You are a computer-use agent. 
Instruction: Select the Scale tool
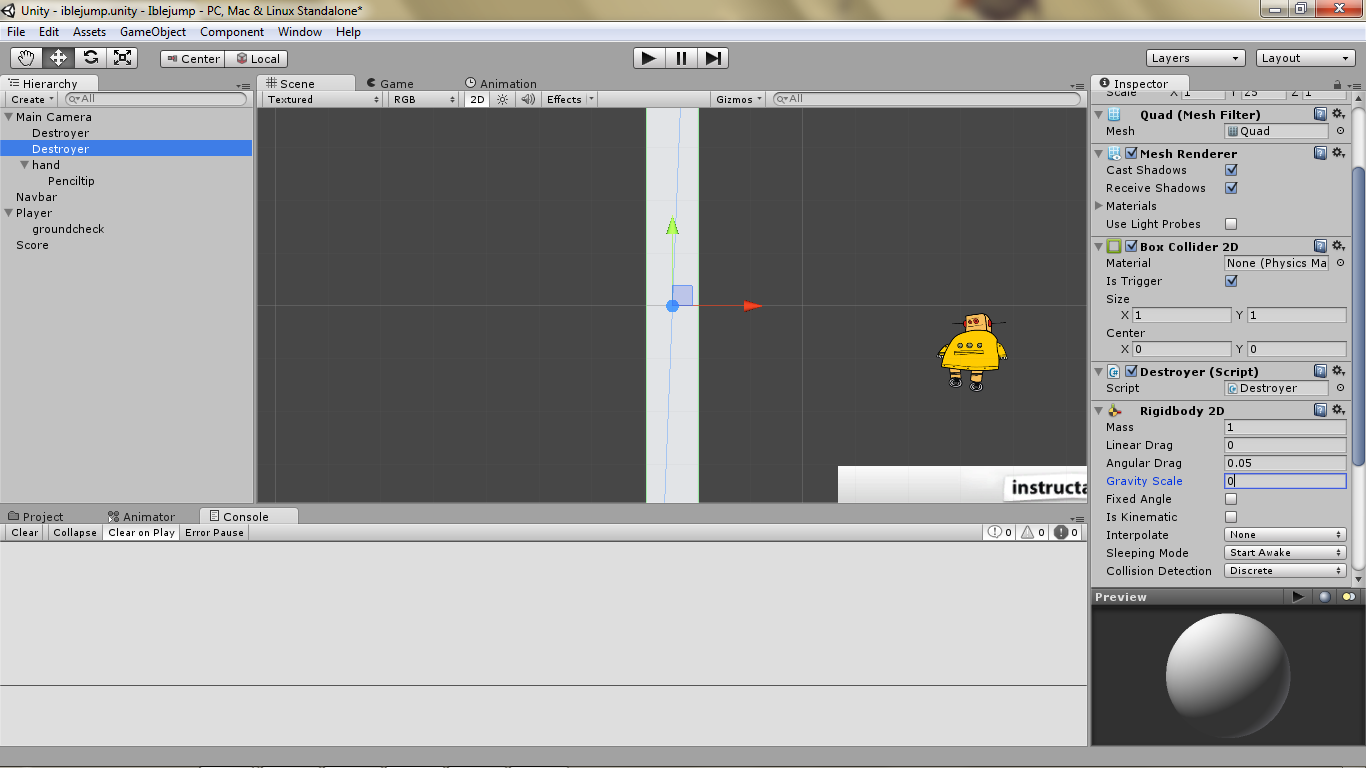pos(122,58)
